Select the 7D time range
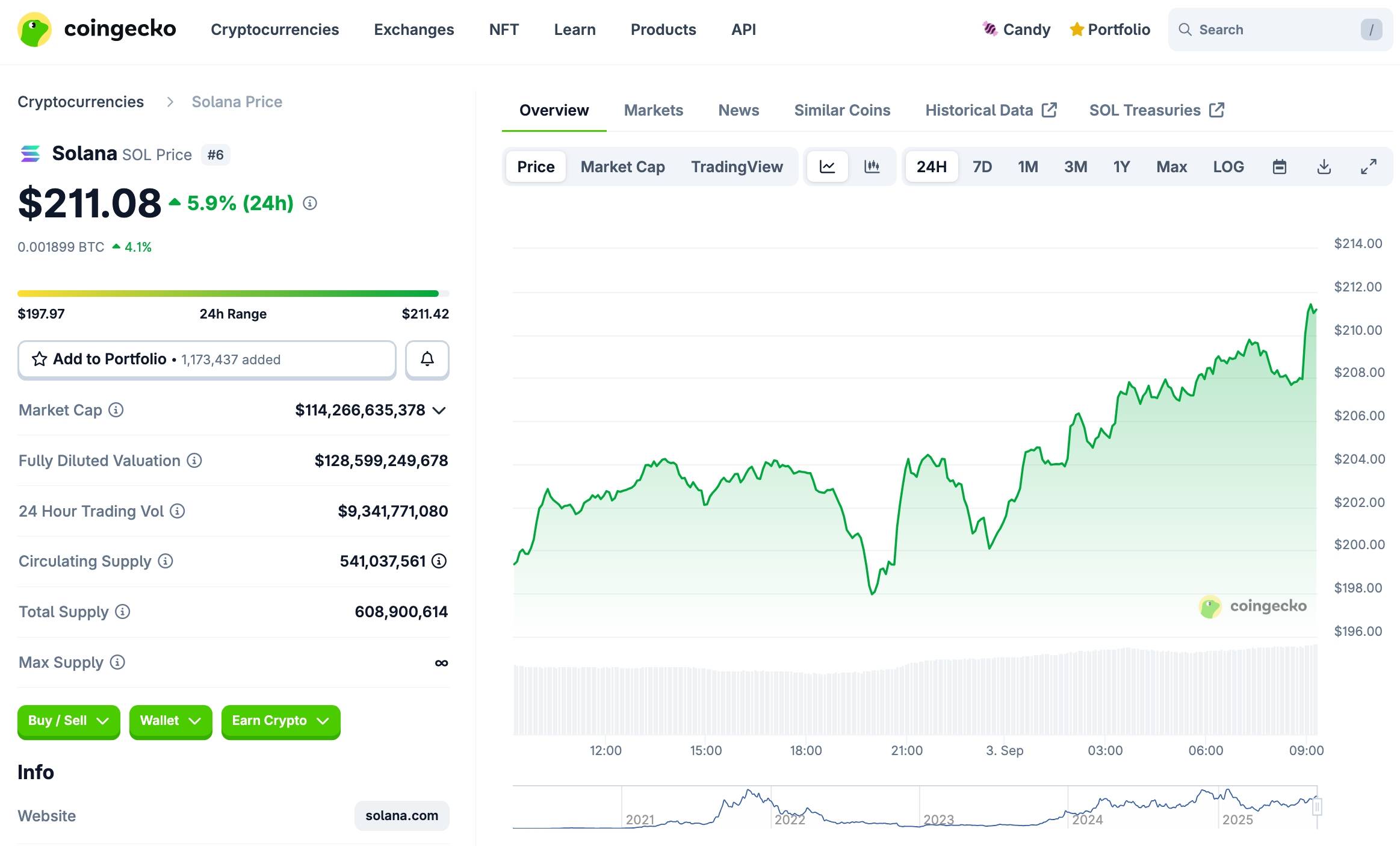The height and width of the screenshot is (846, 1400). pyautogui.click(x=982, y=167)
